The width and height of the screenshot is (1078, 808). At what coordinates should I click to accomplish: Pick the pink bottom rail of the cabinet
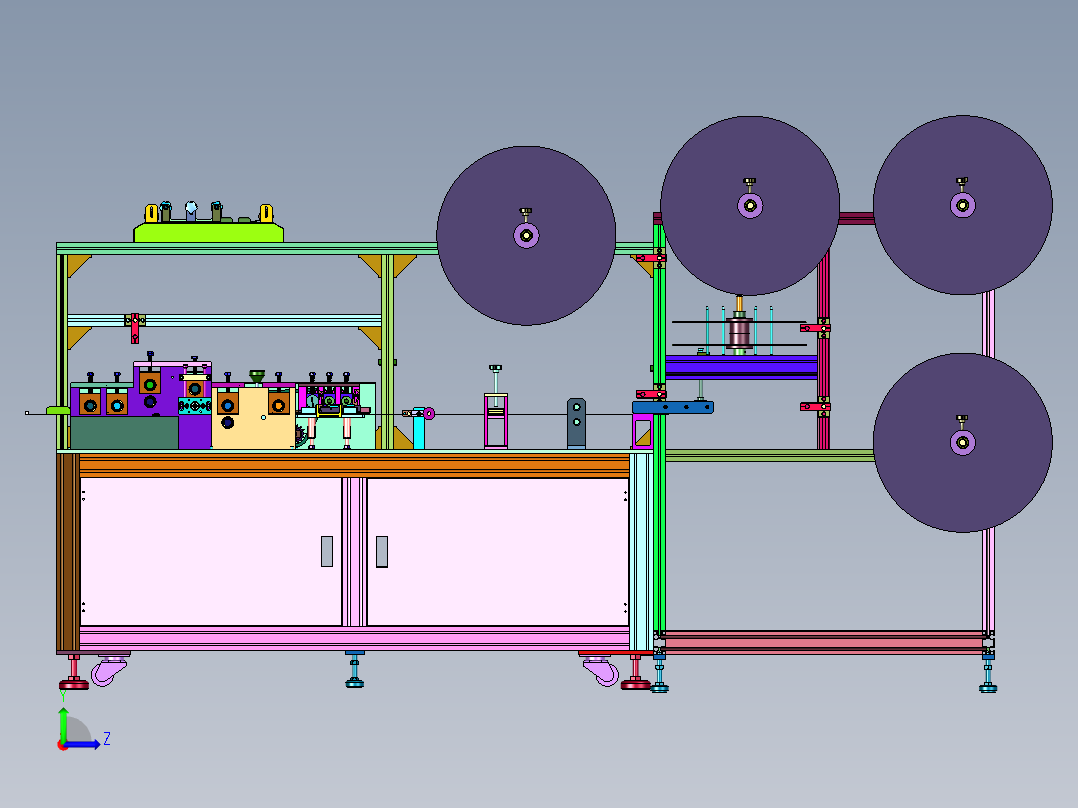click(x=354, y=638)
